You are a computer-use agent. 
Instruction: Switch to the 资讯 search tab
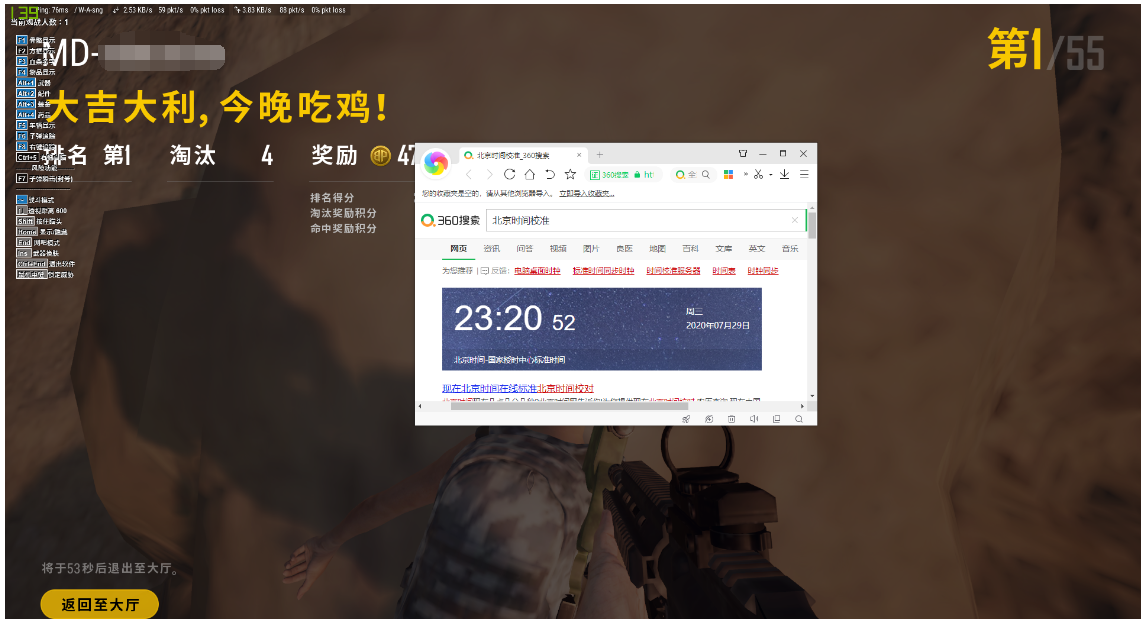click(x=491, y=249)
